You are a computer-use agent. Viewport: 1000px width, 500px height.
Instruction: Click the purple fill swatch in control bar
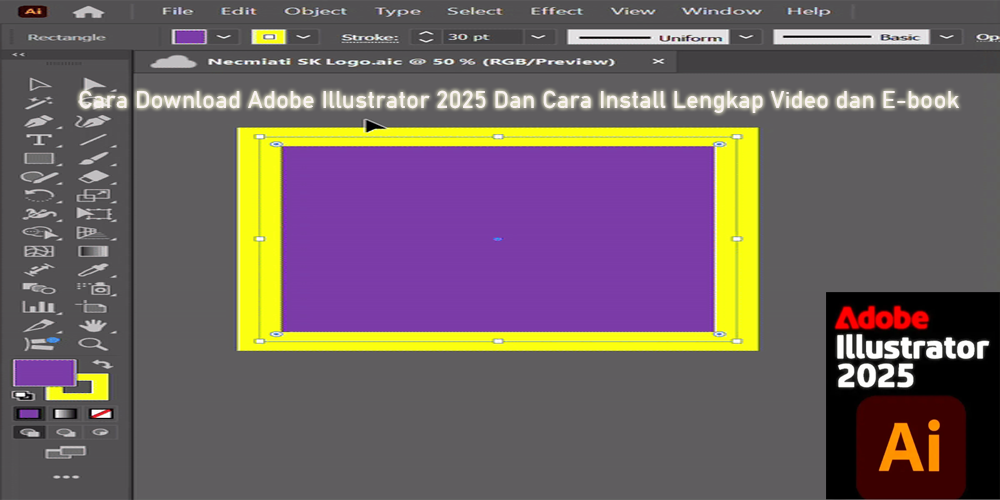point(189,37)
